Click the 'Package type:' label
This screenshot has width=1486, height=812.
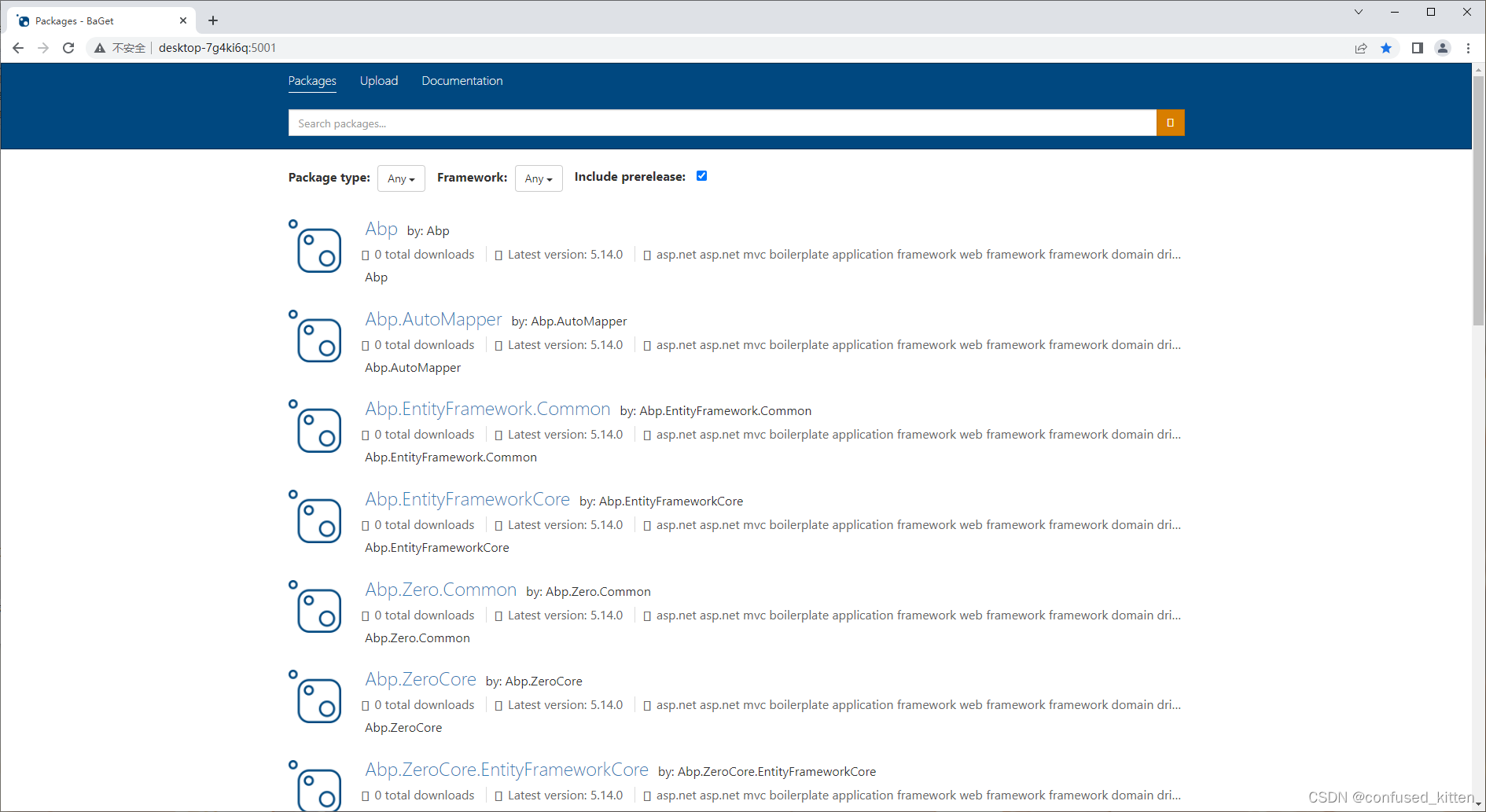(329, 178)
